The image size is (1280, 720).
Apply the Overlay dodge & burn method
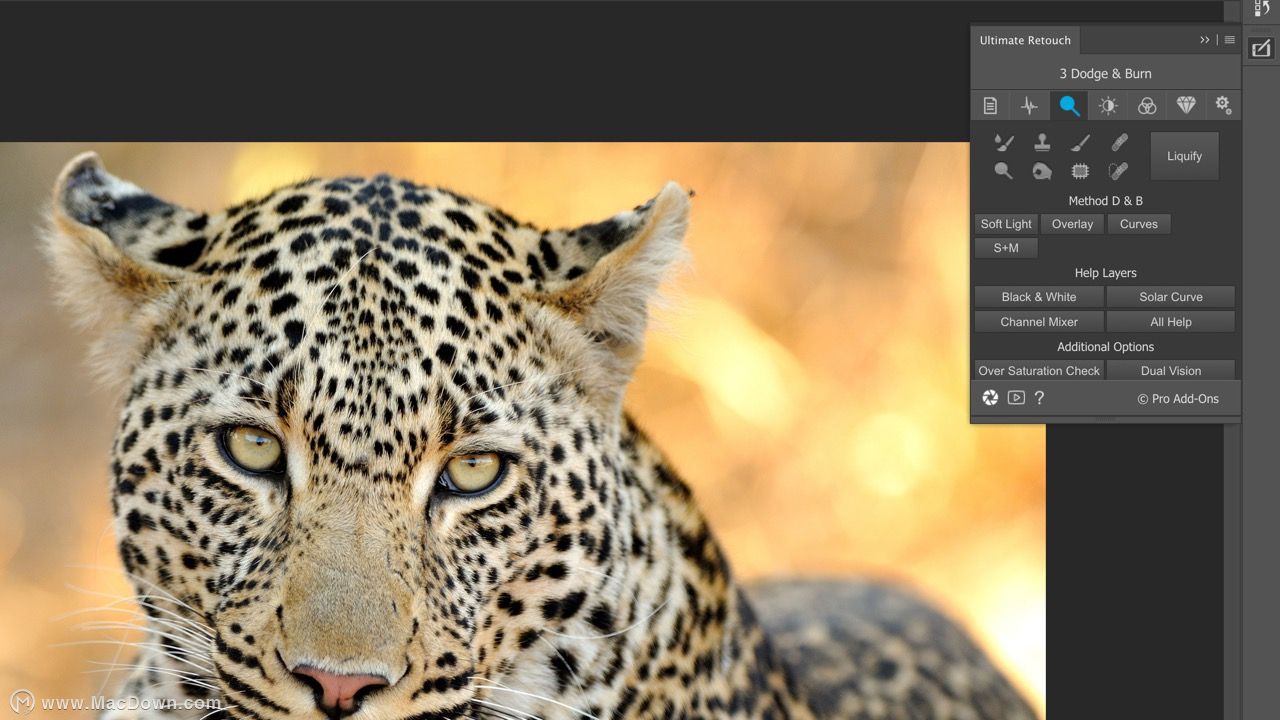click(x=1072, y=224)
